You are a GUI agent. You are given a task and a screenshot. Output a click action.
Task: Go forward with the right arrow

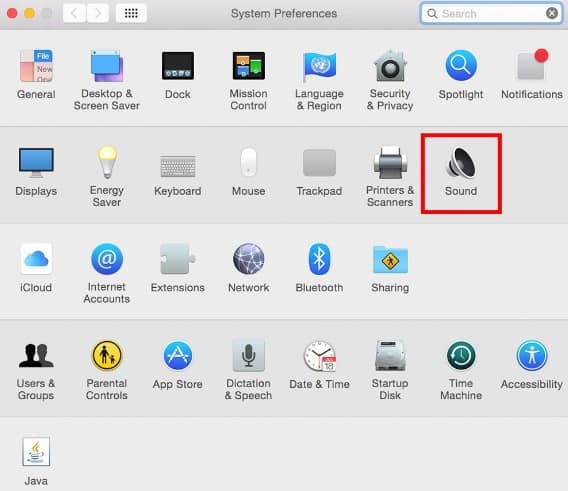(97, 13)
